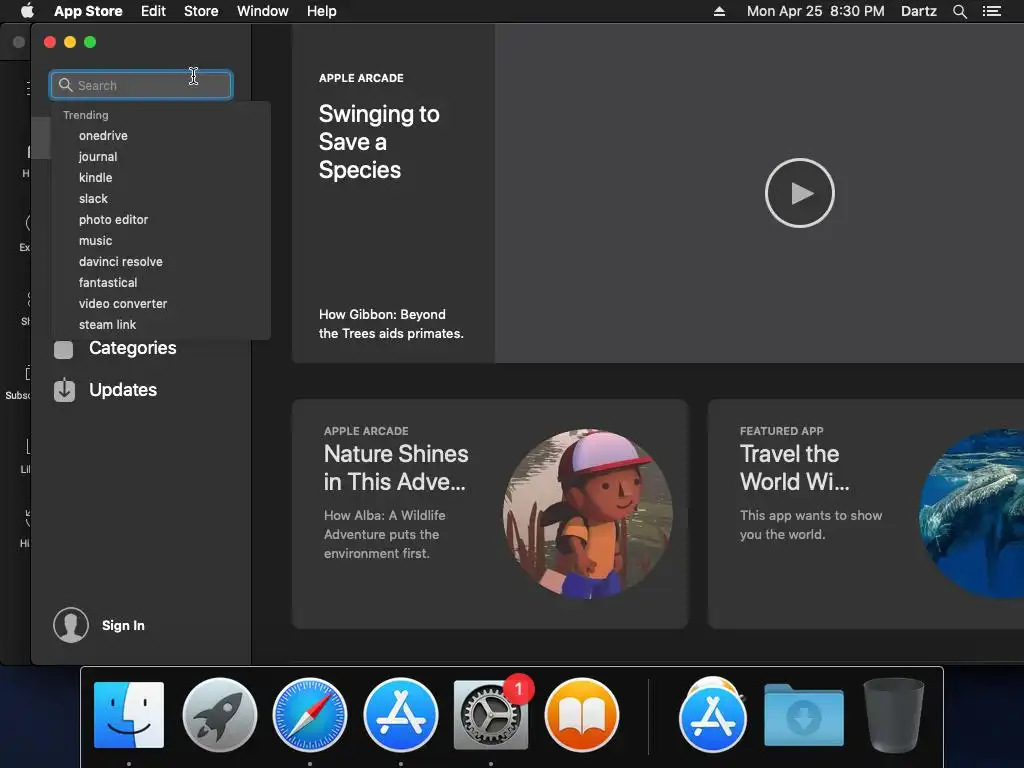This screenshot has width=1024, height=768.
Task: Choose 'slack' from trending suggestions
Action: pos(93,199)
